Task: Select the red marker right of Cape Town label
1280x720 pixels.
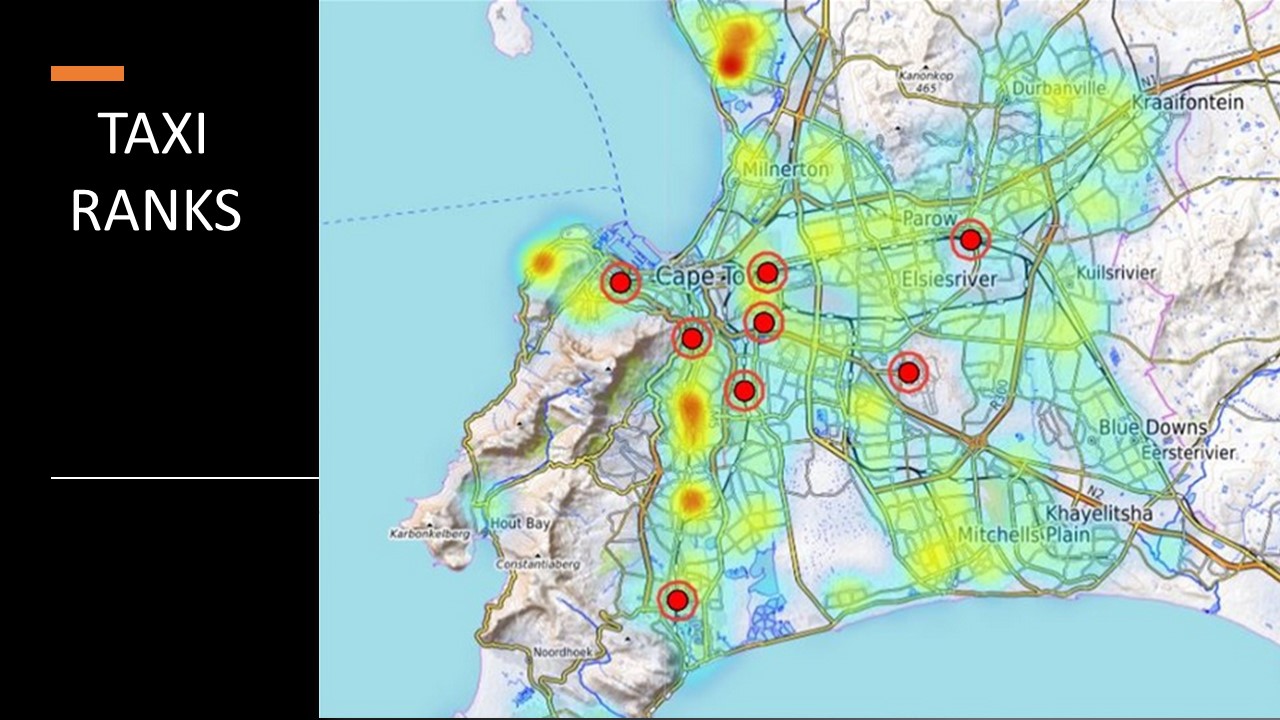Action: coord(767,272)
